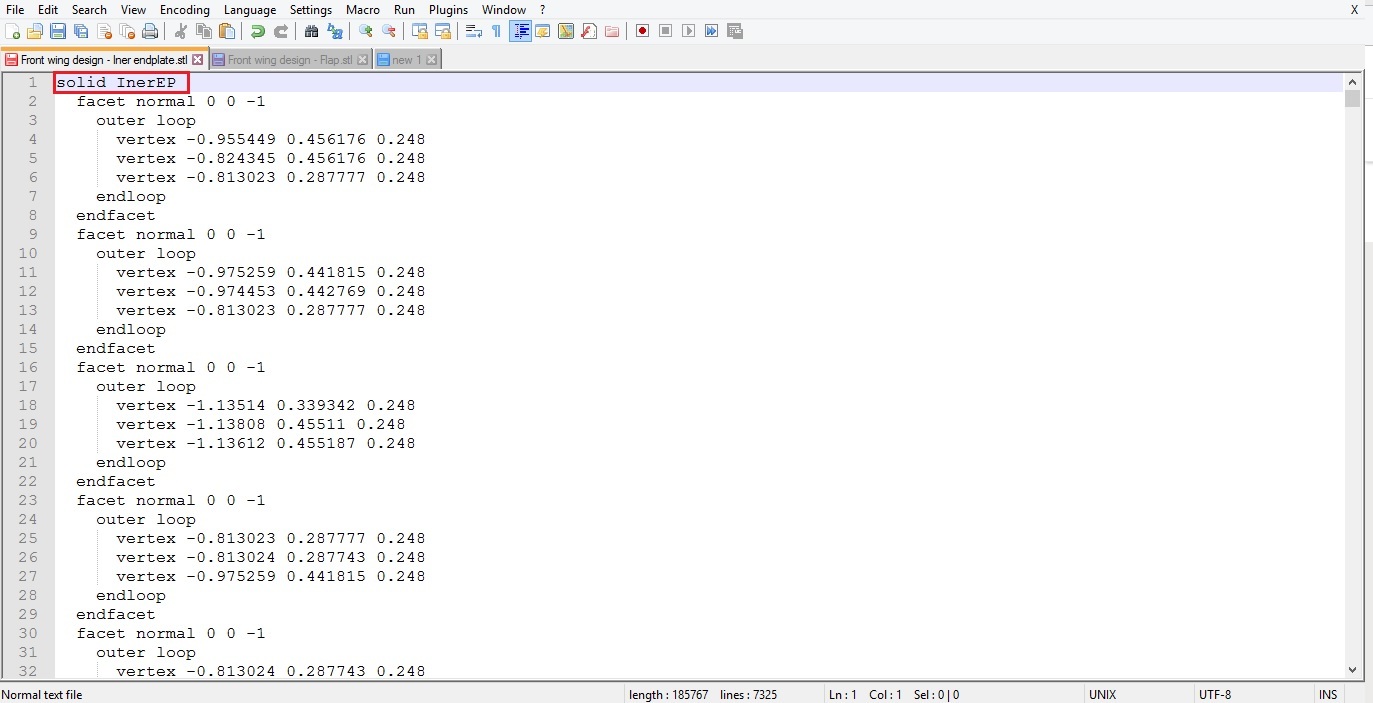Select Front wing design - Iner endplate.stl tab
Viewport: 1373px width, 703px height.
pos(104,60)
